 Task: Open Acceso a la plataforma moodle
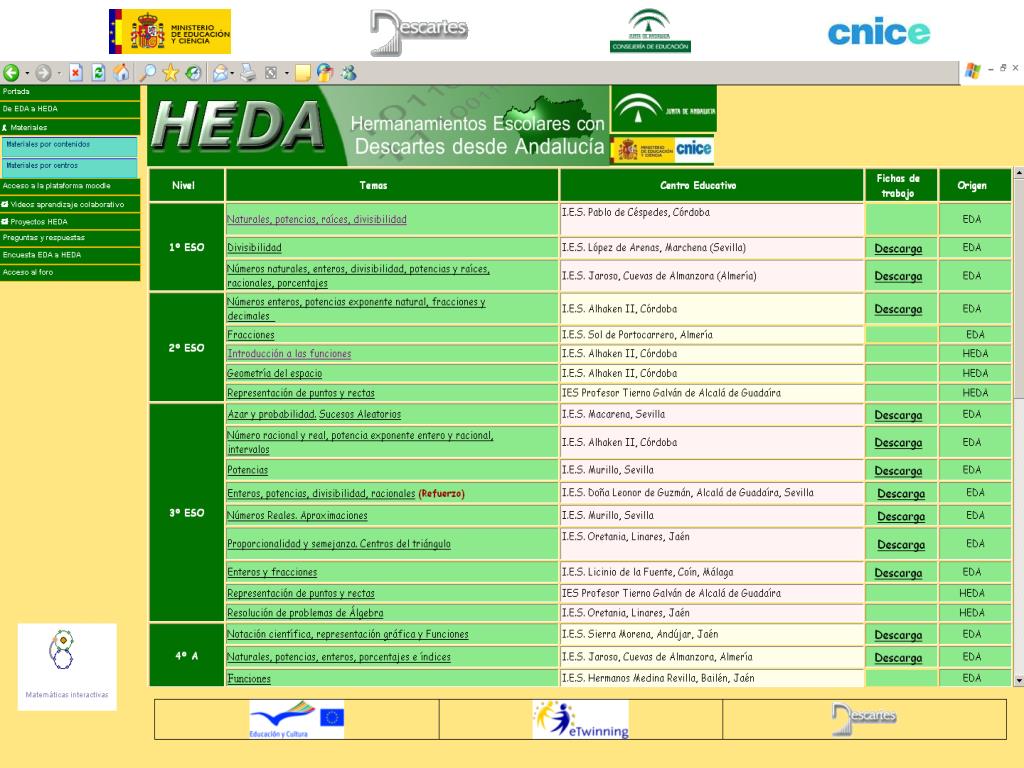pos(70,186)
